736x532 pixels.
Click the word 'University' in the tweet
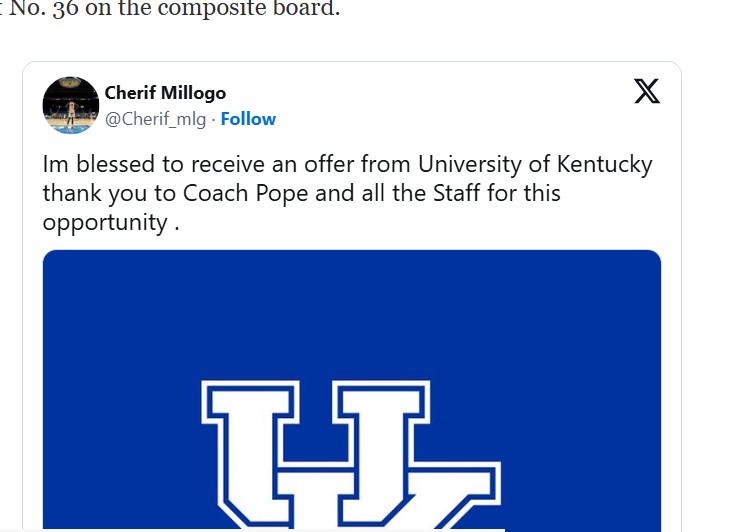pyautogui.click(x=470, y=165)
